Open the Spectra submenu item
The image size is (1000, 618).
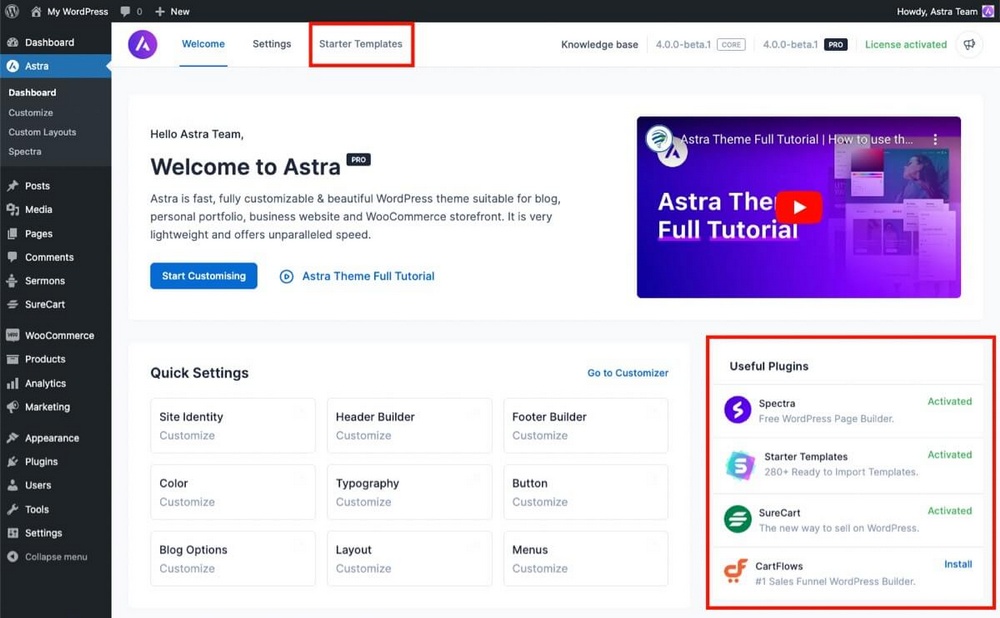click(25, 151)
